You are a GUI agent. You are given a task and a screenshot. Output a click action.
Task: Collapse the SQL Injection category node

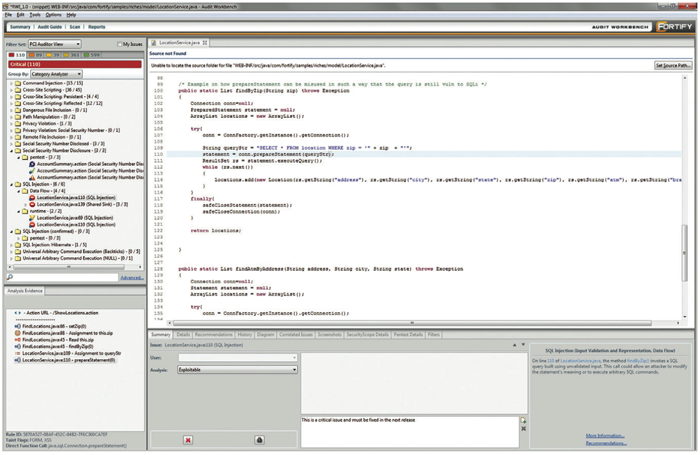[x=11, y=185]
